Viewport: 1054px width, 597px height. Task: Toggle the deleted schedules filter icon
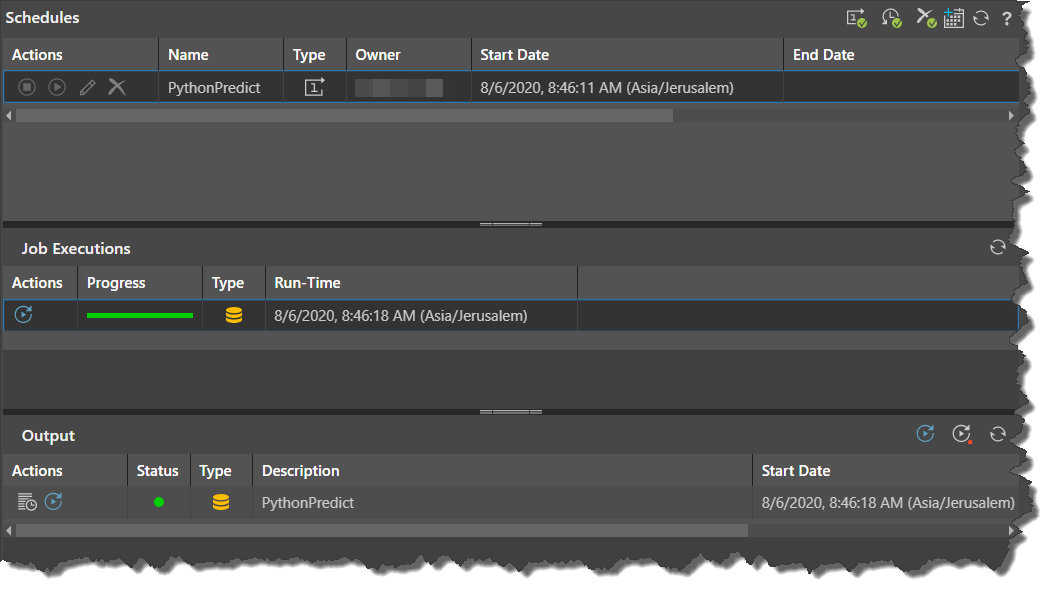coord(925,18)
